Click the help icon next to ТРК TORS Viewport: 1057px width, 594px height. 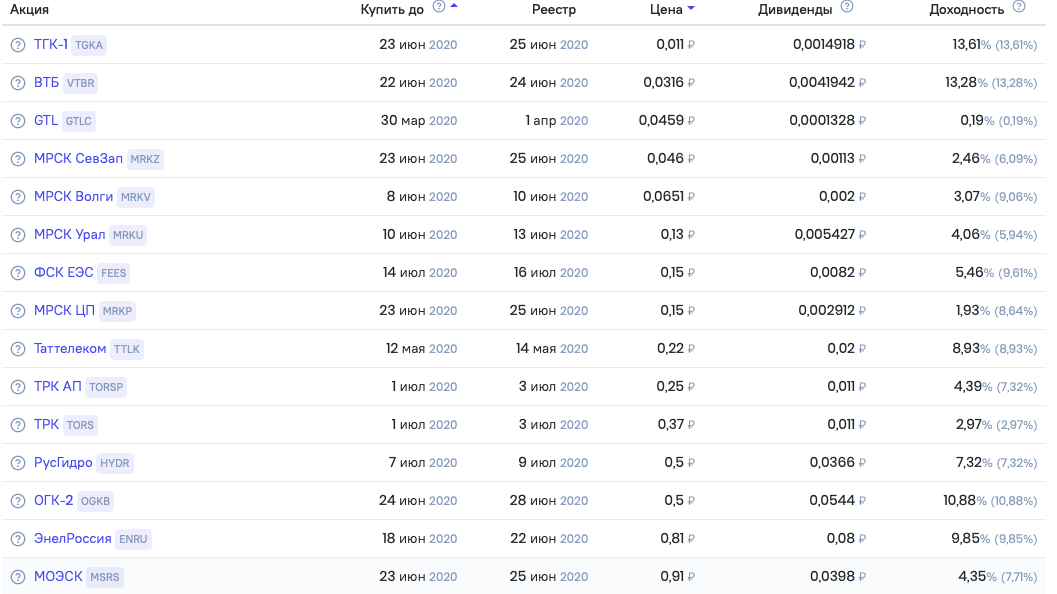point(18,425)
